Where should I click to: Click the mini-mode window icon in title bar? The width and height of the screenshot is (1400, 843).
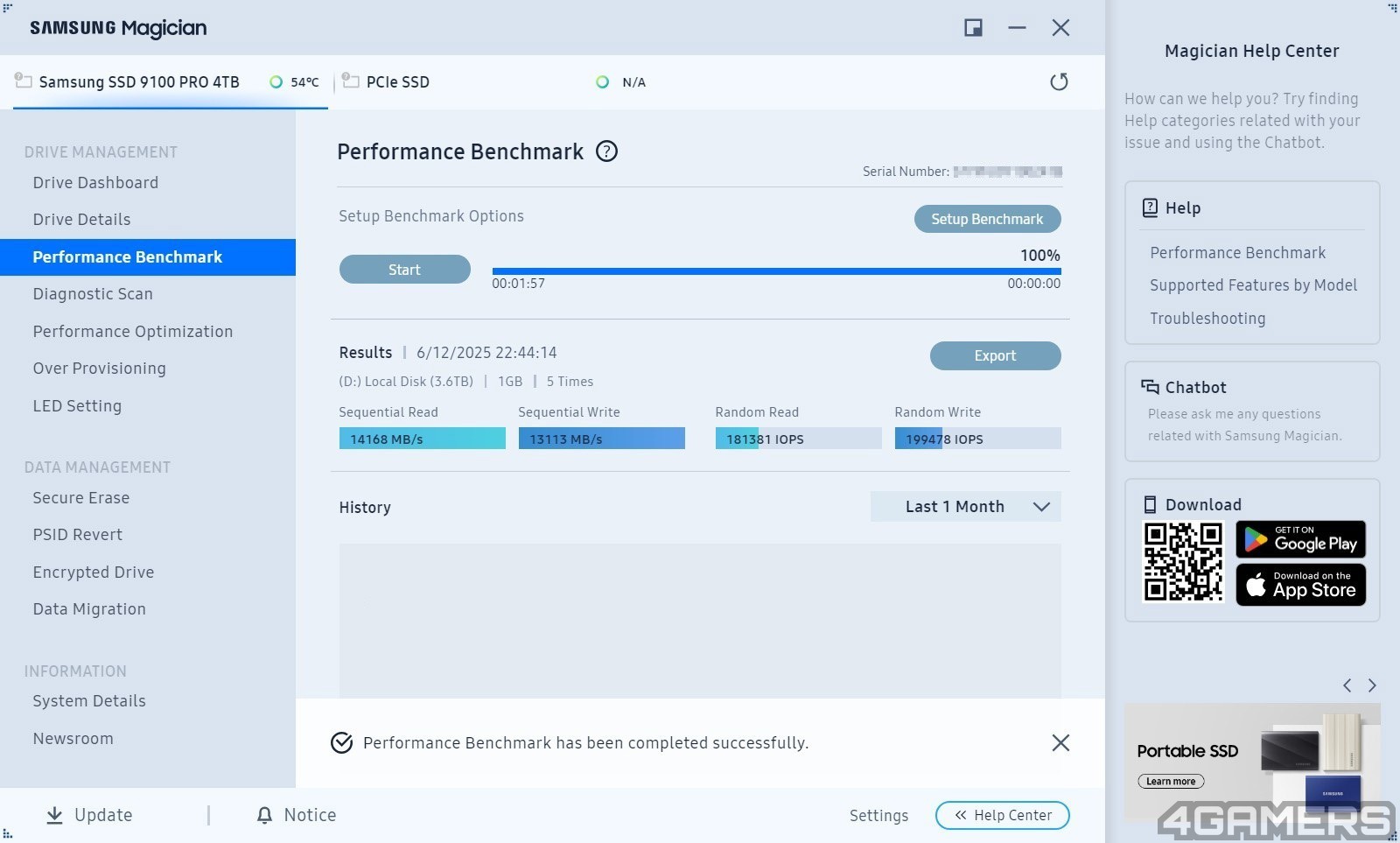point(973,28)
